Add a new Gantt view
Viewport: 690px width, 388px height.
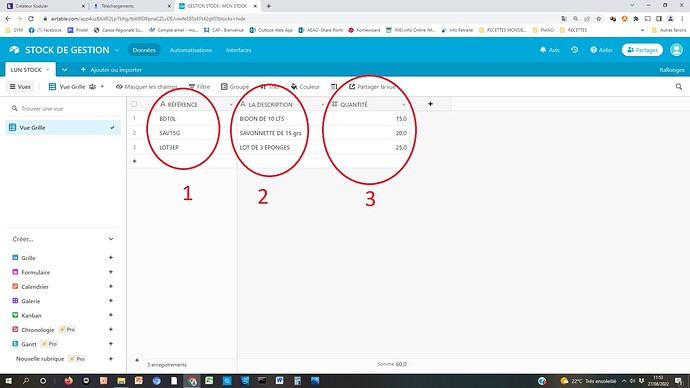click(x=111, y=344)
